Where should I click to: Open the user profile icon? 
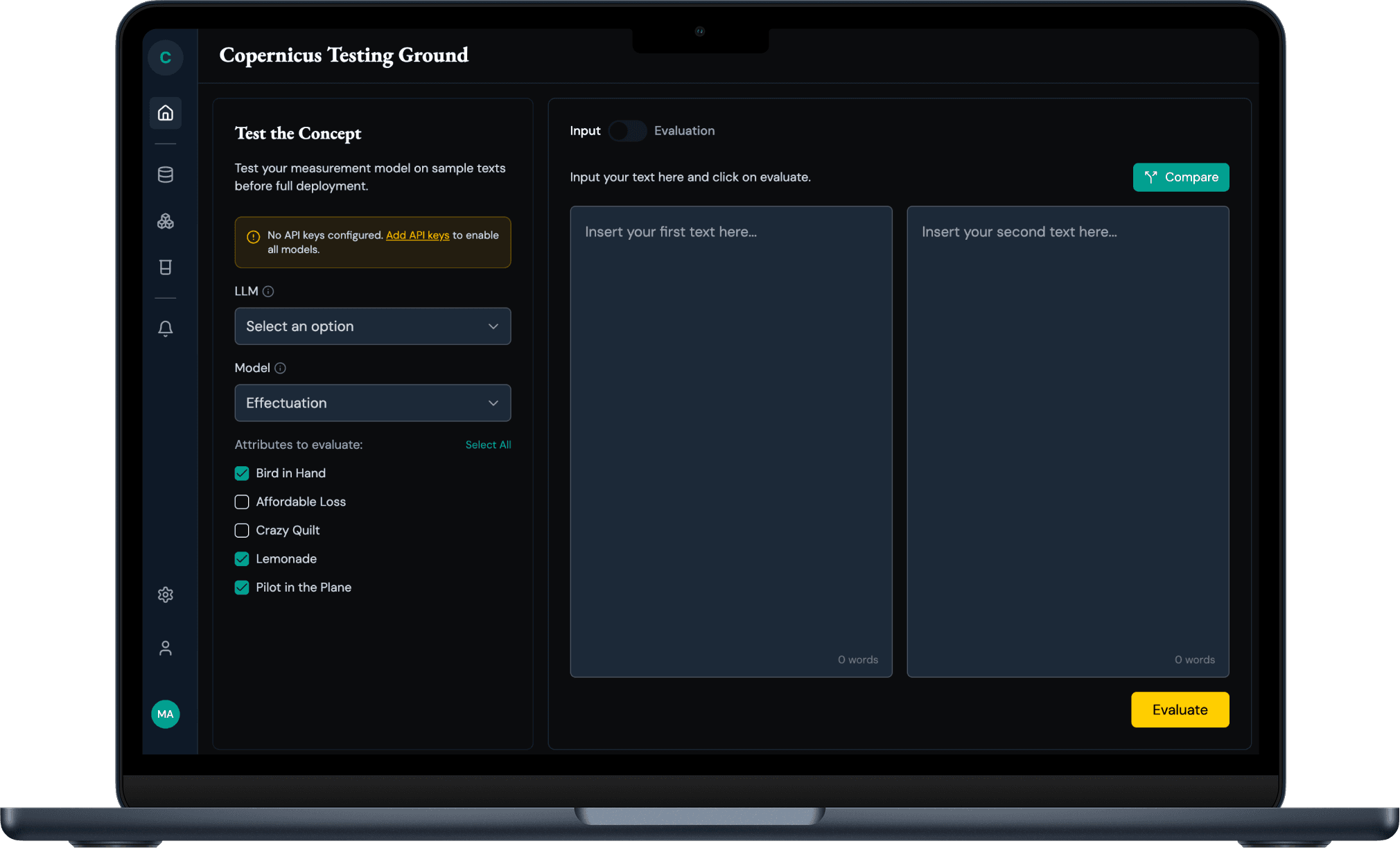165,648
